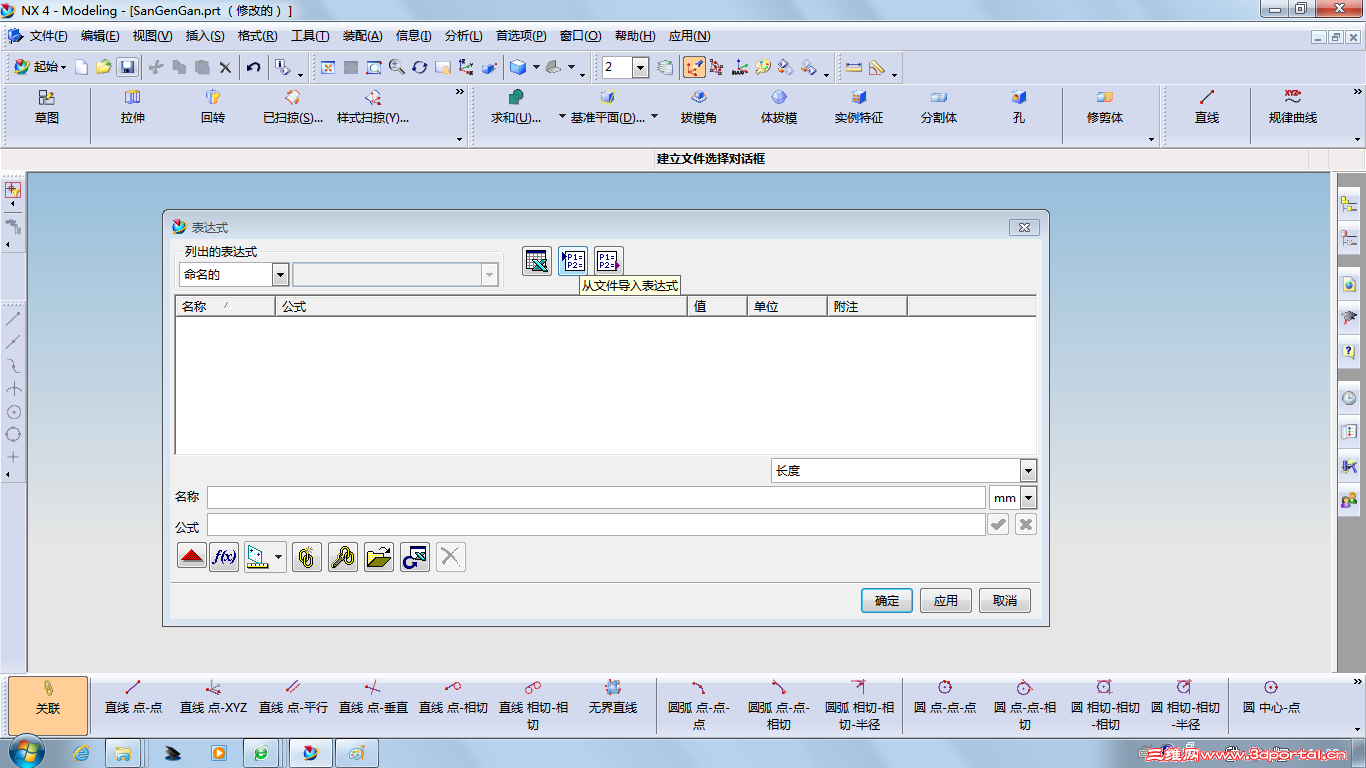Screen dimensions: 1366x768
Task: Open the 文件(F) menu
Action: pos(48,36)
